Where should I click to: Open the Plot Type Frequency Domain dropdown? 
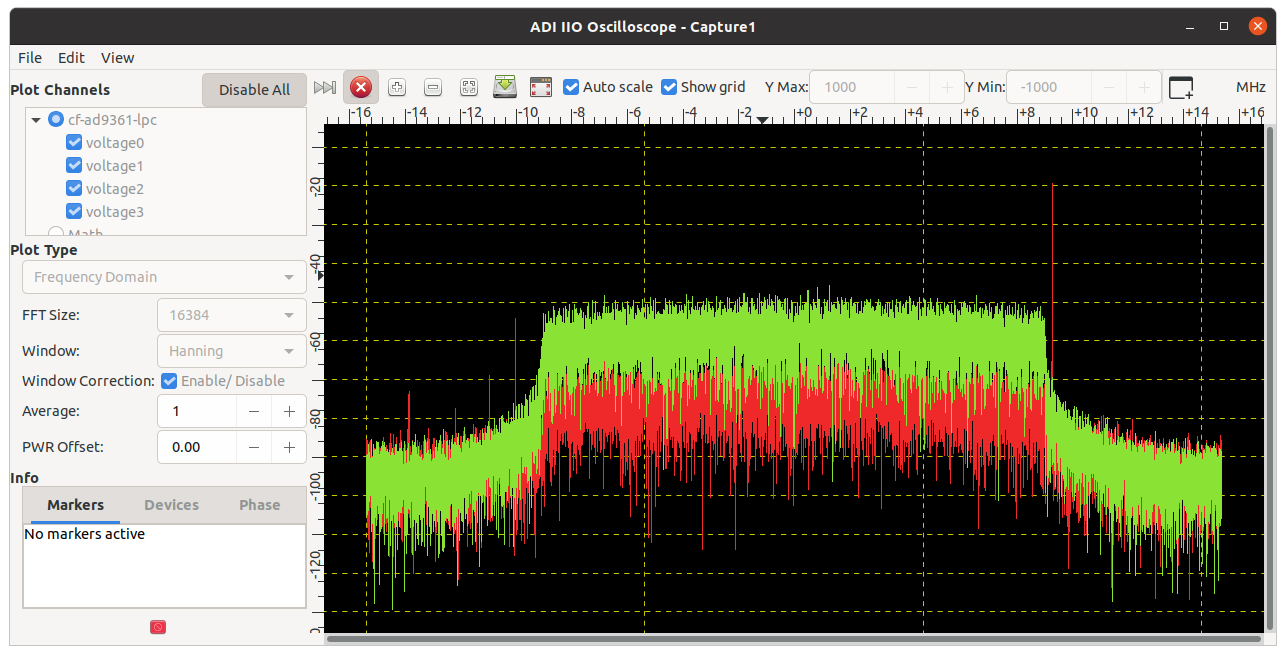164,277
